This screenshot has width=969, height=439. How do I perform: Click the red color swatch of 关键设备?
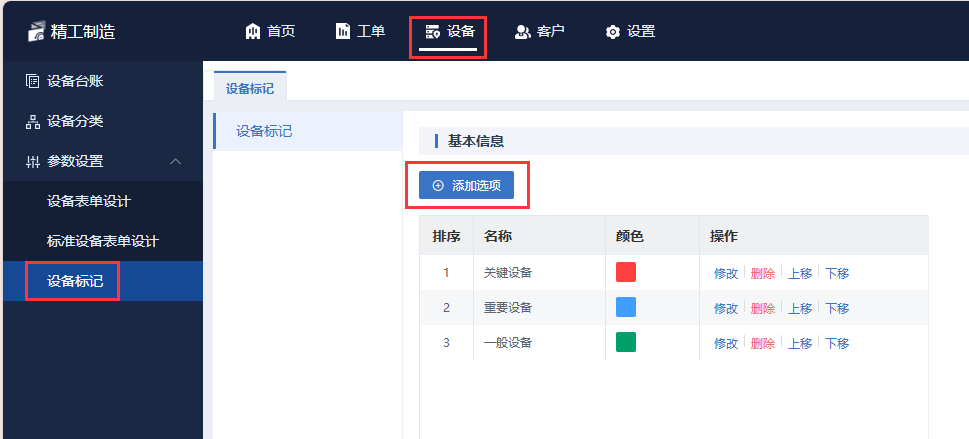pos(626,272)
